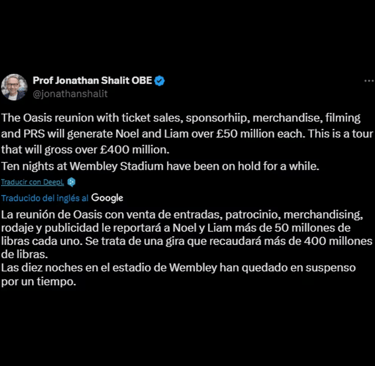The height and width of the screenshot is (366, 375).
Task: Click the Las diez noches en el estadio line
Action: (x=178, y=268)
